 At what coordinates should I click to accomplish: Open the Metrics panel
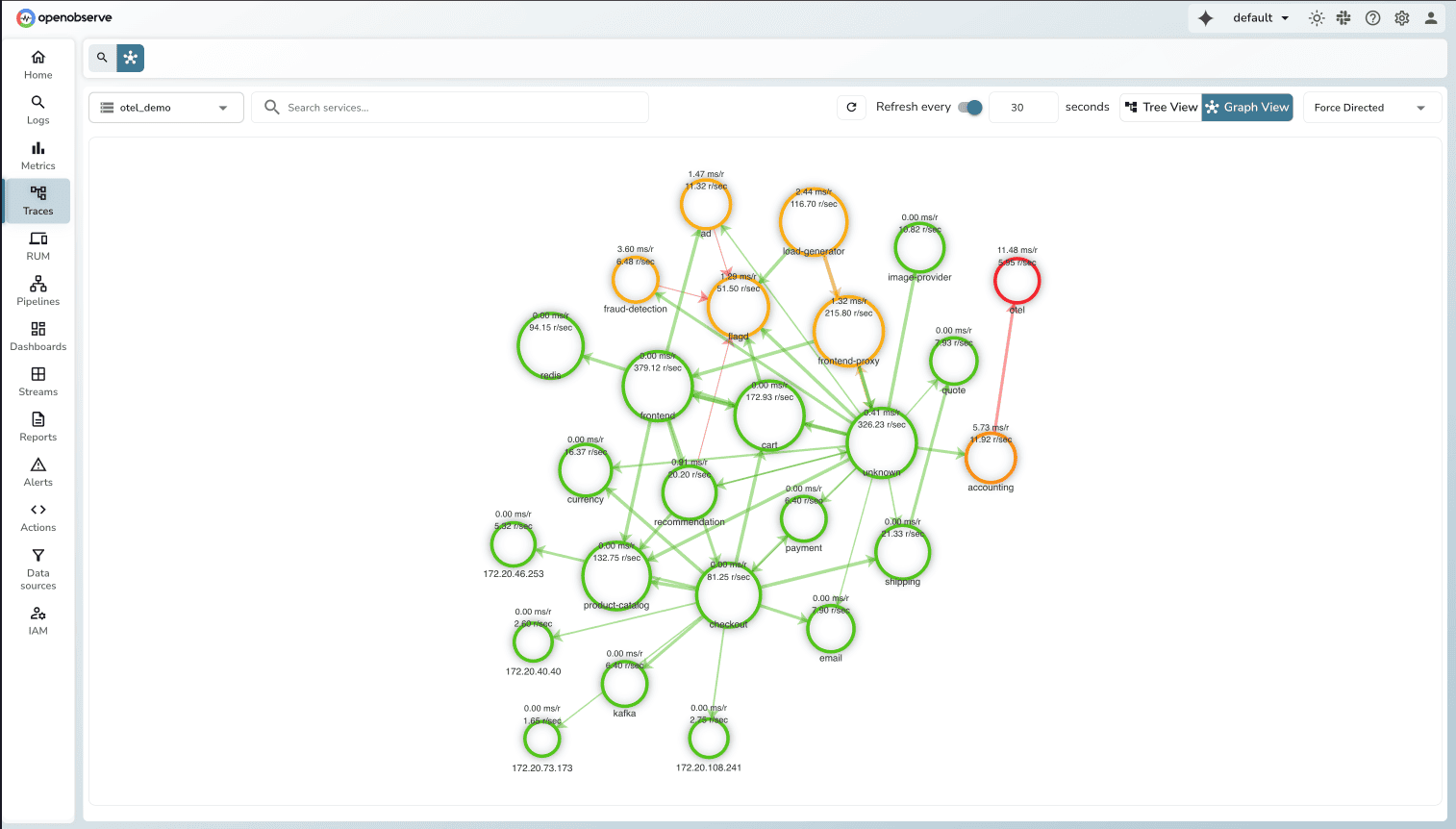tap(38, 155)
